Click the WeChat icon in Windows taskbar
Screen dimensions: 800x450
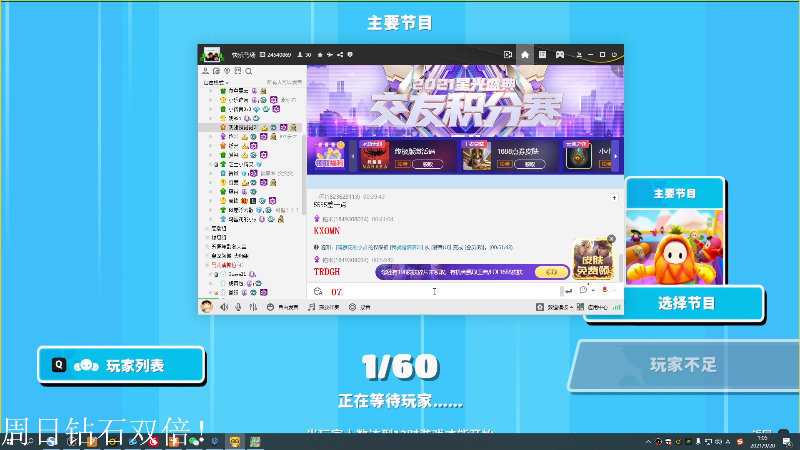click(x=194, y=441)
